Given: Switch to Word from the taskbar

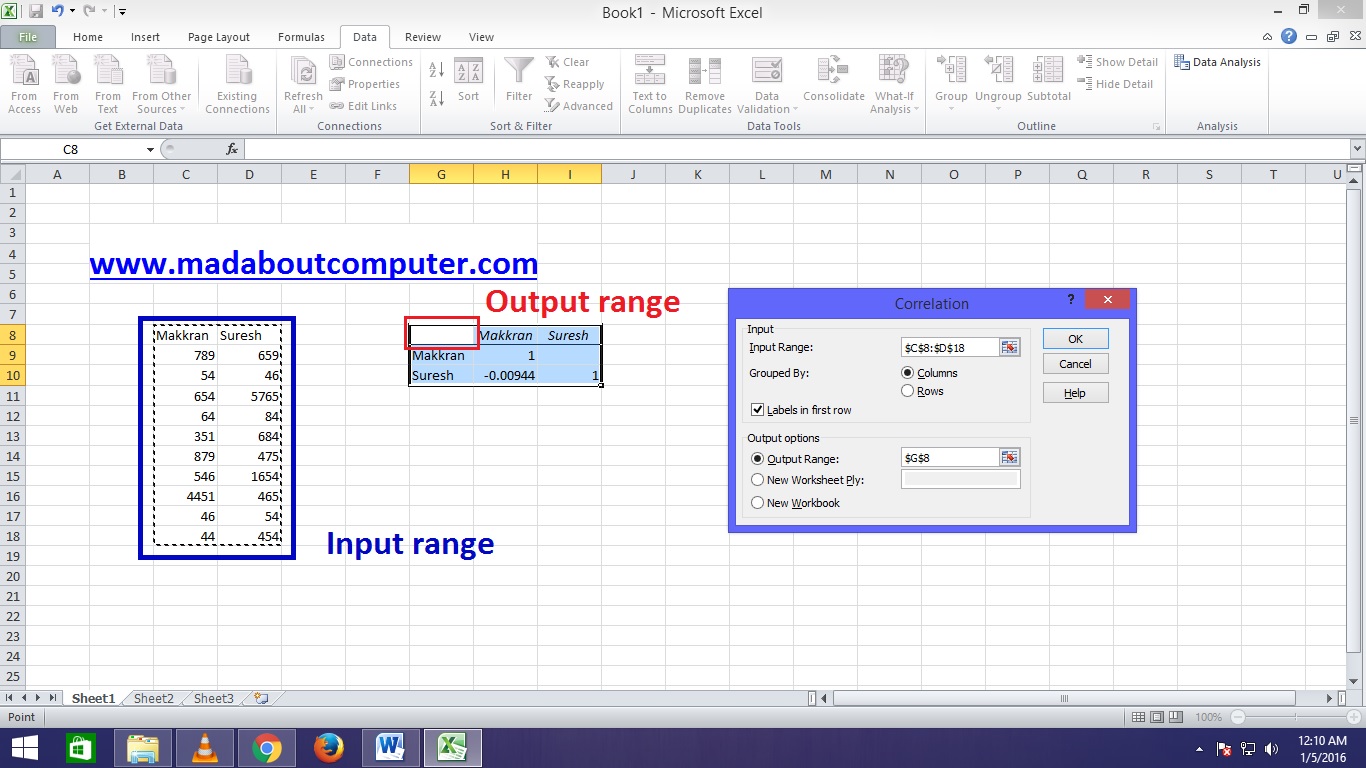Looking at the screenshot, I should [390, 747].
